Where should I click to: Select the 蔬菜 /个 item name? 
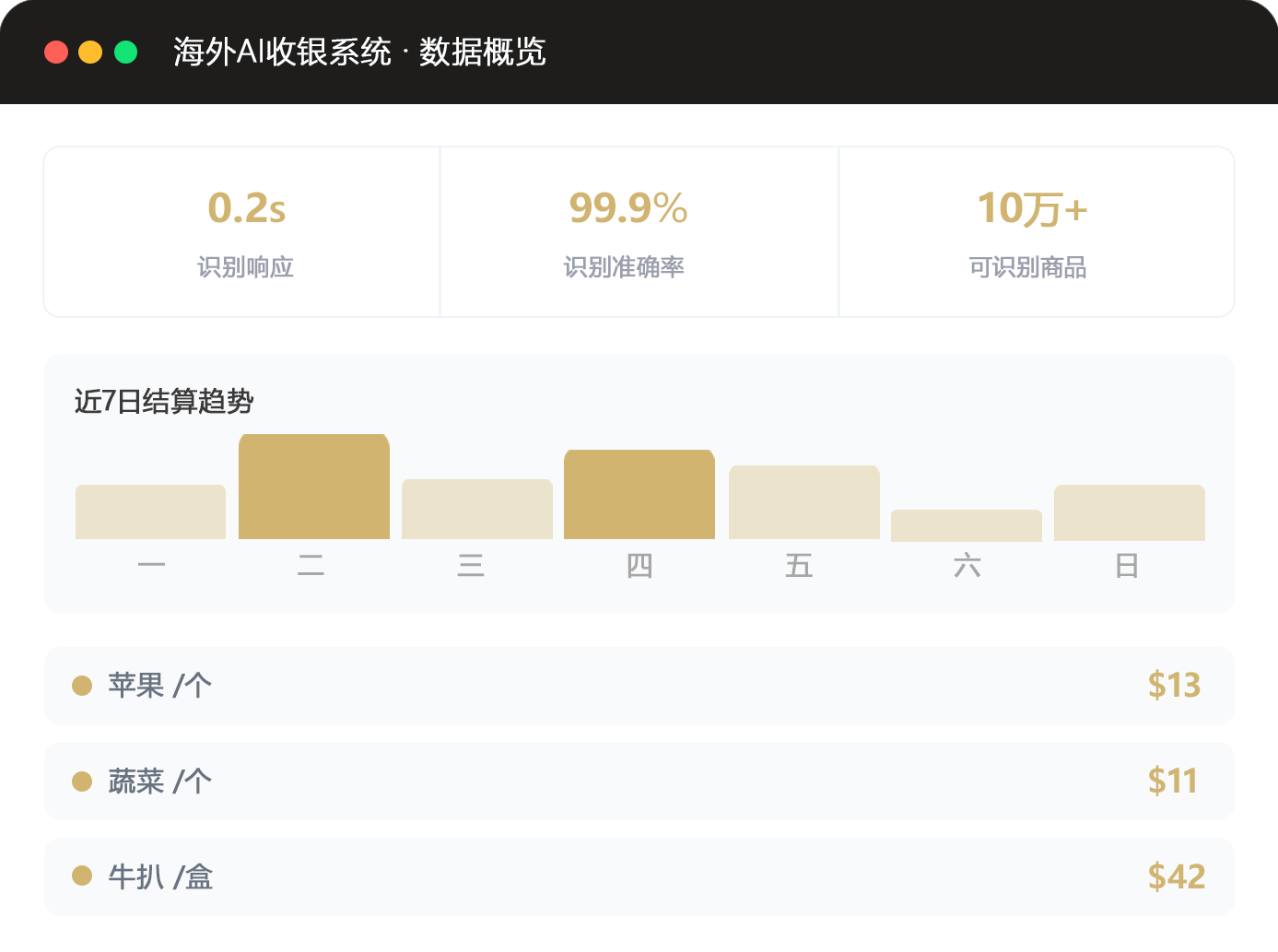coord(160,782)
